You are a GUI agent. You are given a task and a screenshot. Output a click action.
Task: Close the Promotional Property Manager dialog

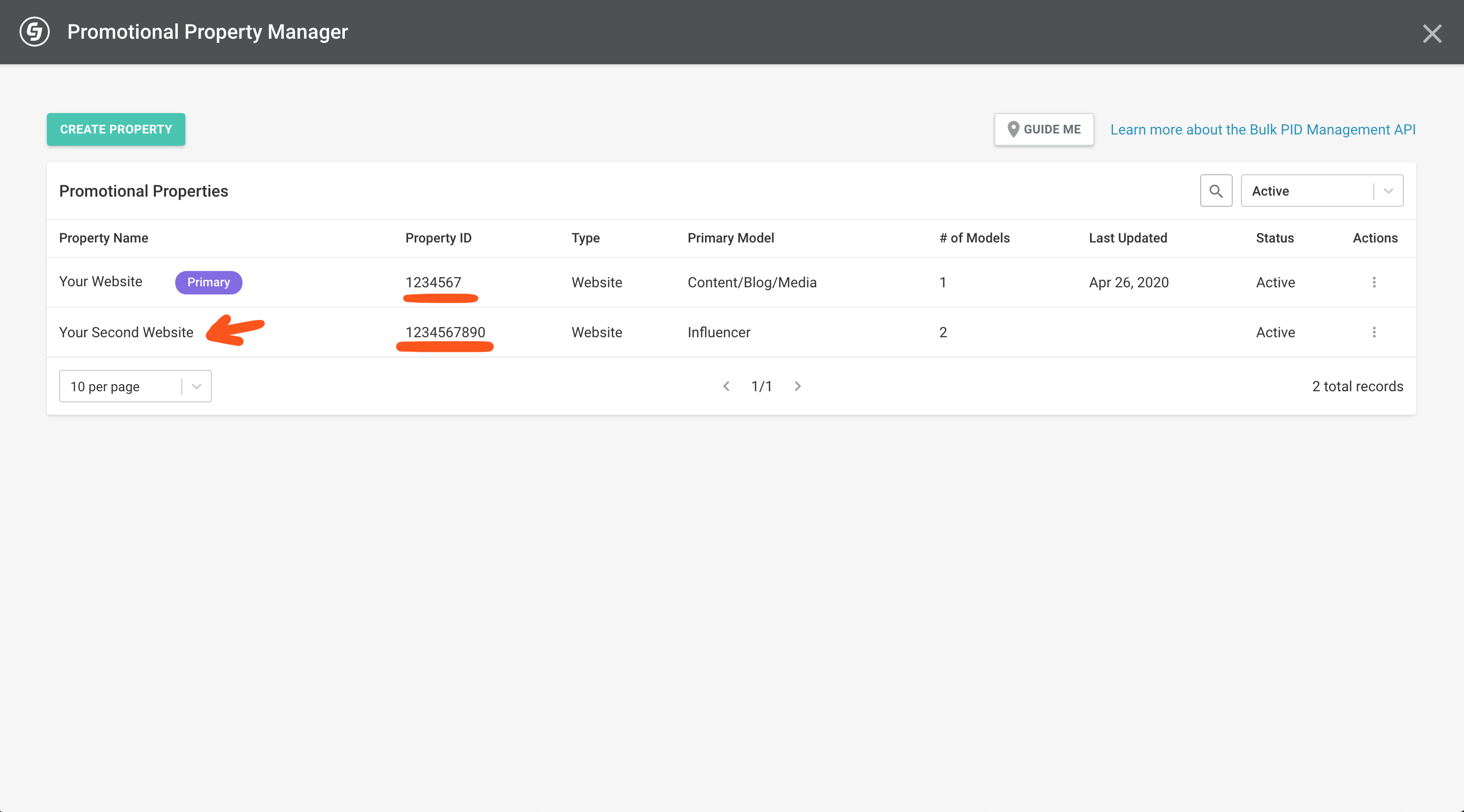click(1431, 34)
